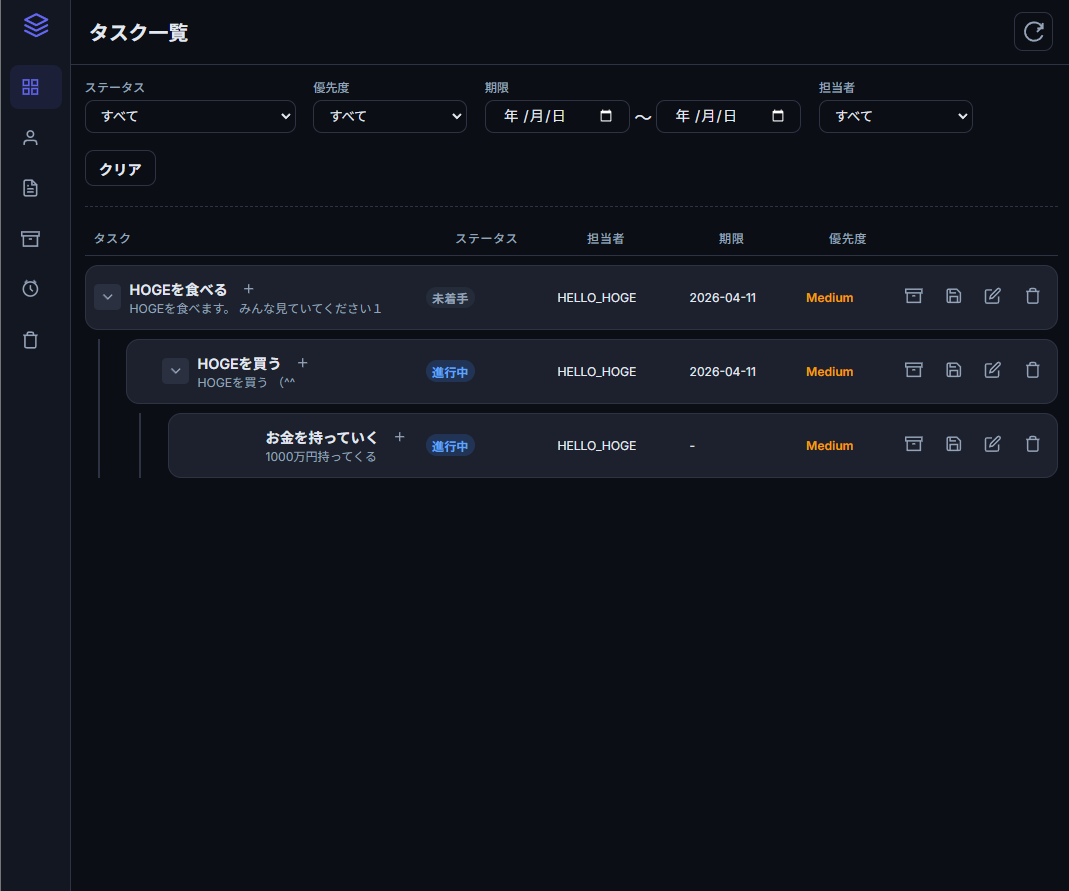The image size is (1069, 891).
Task: Open calendar picker of start date field
Action: click(605, 116)
